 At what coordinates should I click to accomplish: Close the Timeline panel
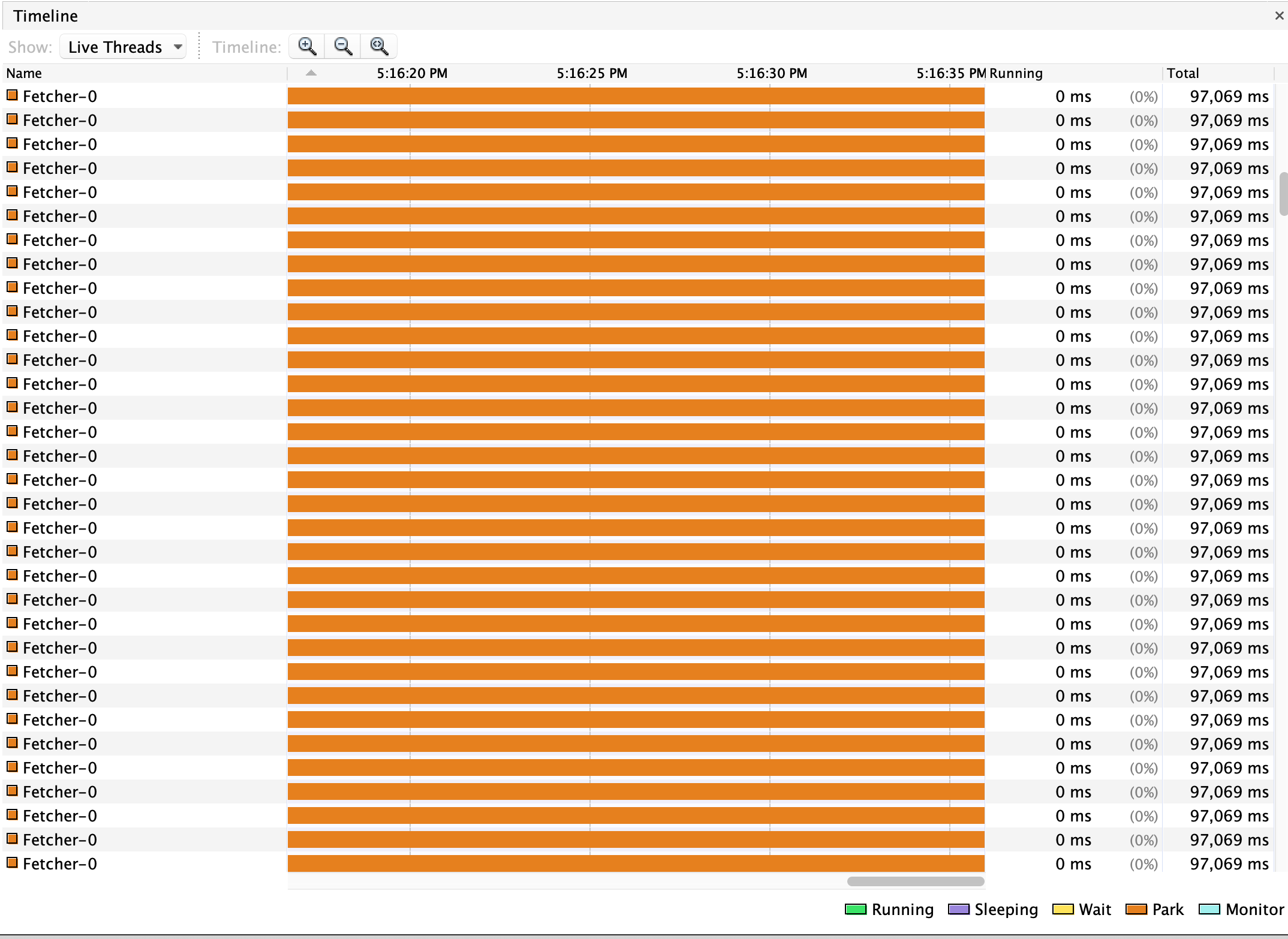coord(1278,16)
